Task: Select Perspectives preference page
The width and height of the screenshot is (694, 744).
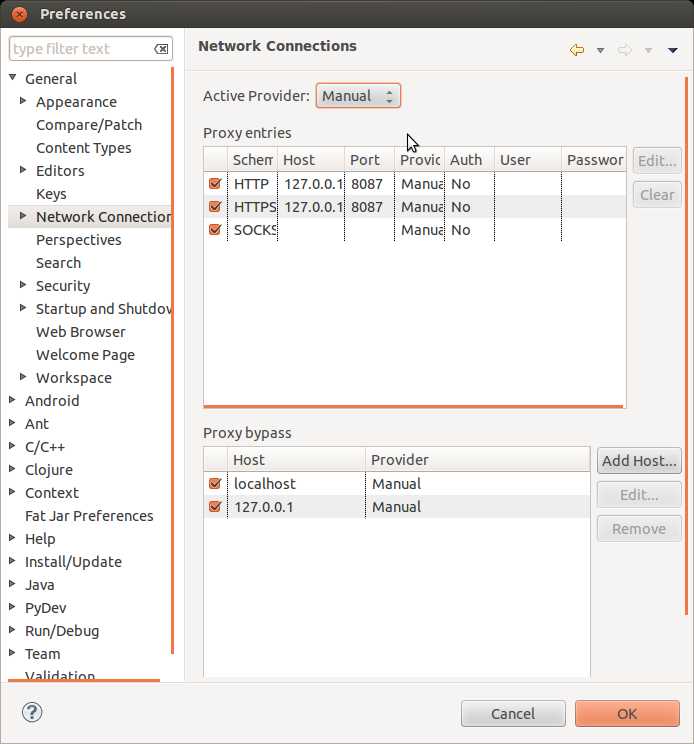Action: (79, 240)
